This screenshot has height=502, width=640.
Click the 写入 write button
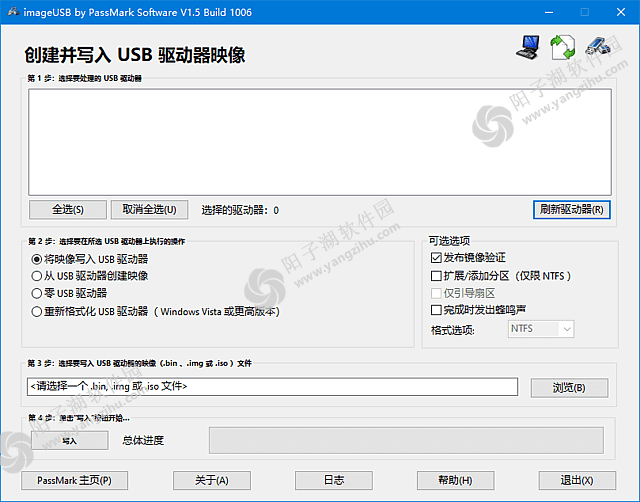click(69, 441)
